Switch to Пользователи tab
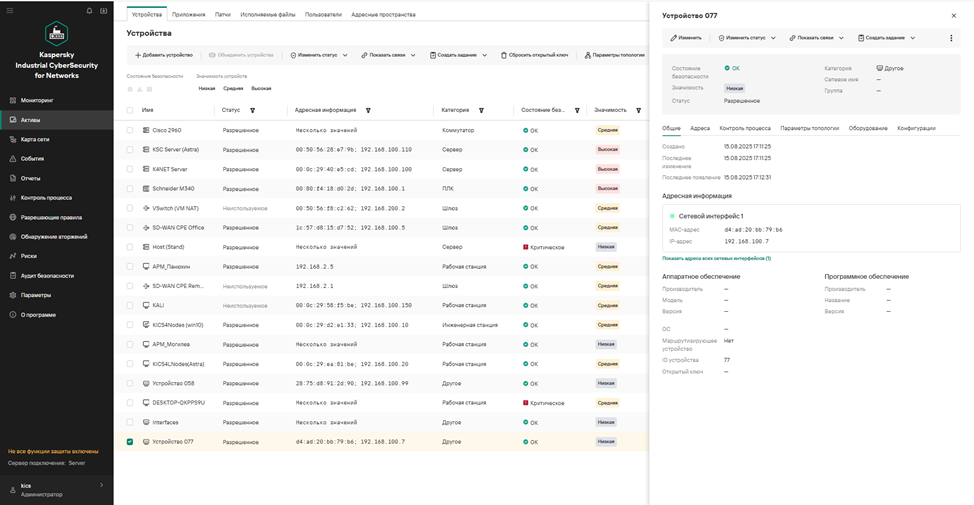Viewport: 974px width, 505px height. (323, 14)
